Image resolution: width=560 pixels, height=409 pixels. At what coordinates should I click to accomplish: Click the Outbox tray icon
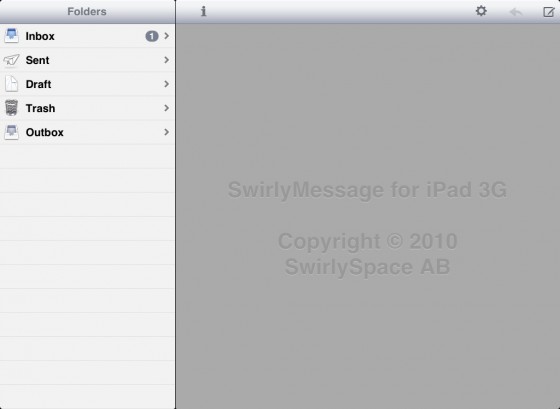point(11,132)
